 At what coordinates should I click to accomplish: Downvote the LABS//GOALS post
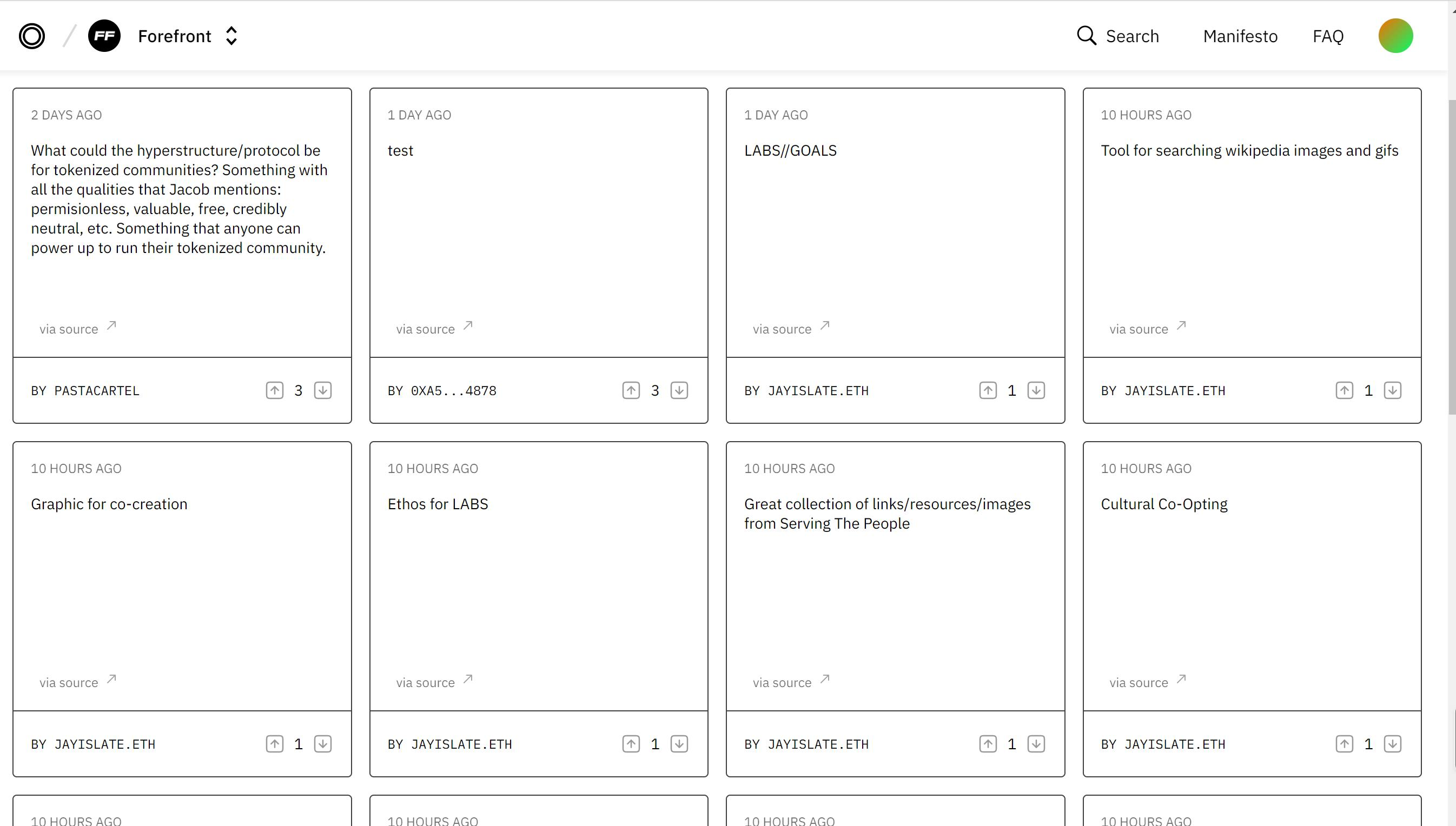1036,390
